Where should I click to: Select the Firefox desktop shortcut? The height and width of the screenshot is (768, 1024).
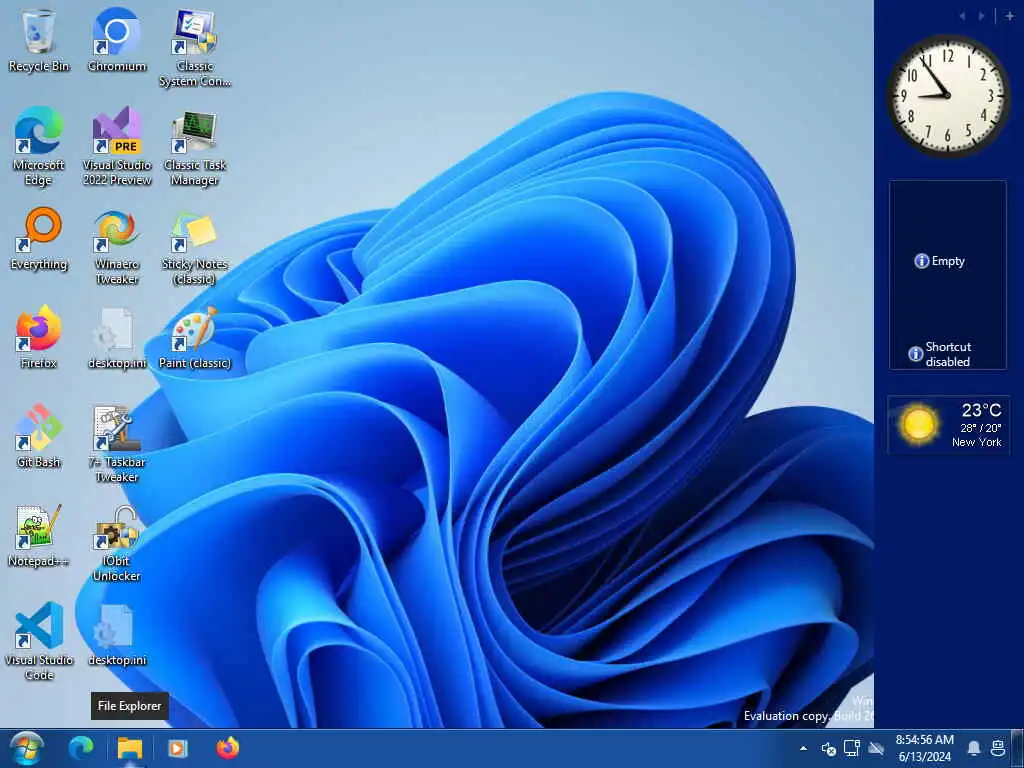(39, 338)
